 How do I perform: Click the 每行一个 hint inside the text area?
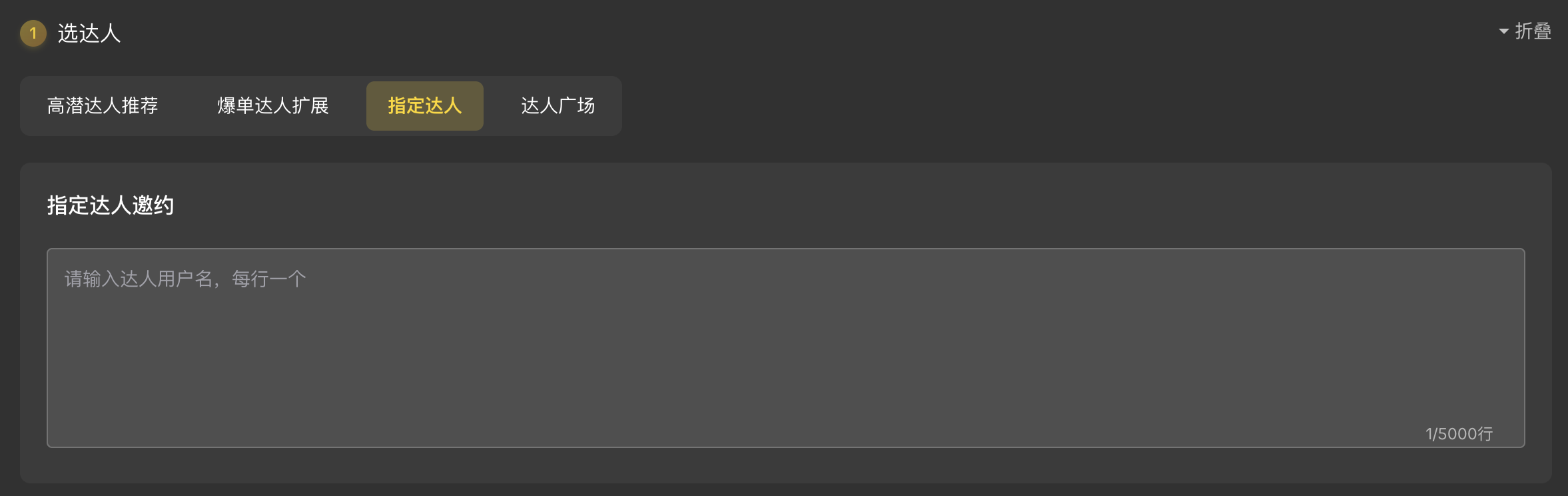coord(269,279)
